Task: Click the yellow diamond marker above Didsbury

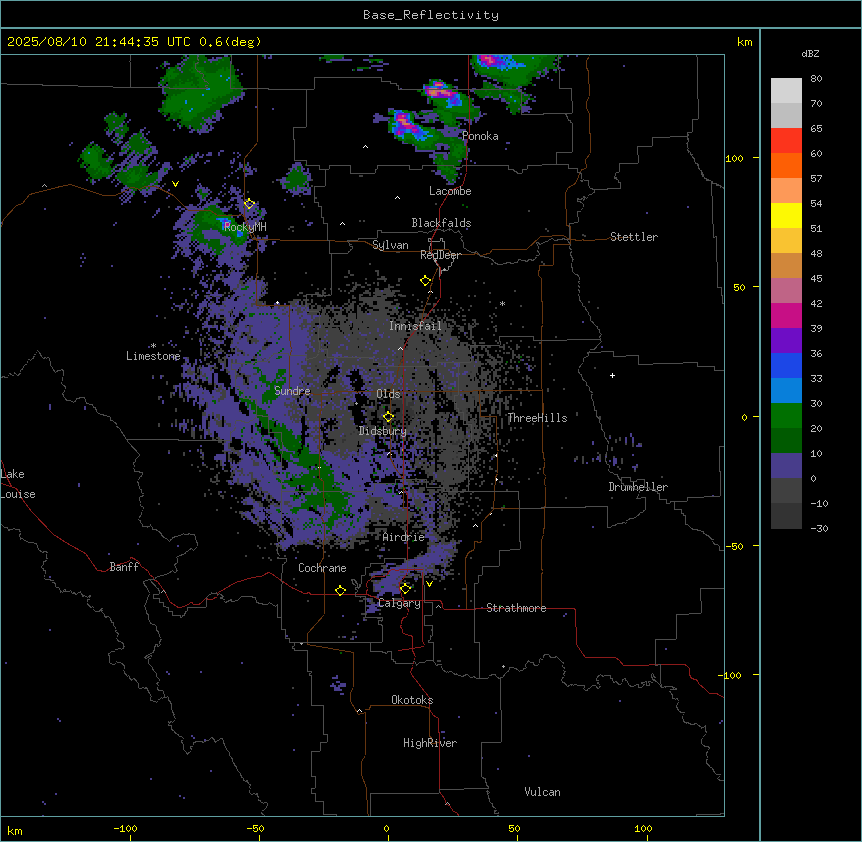Action: coord(388,417)
